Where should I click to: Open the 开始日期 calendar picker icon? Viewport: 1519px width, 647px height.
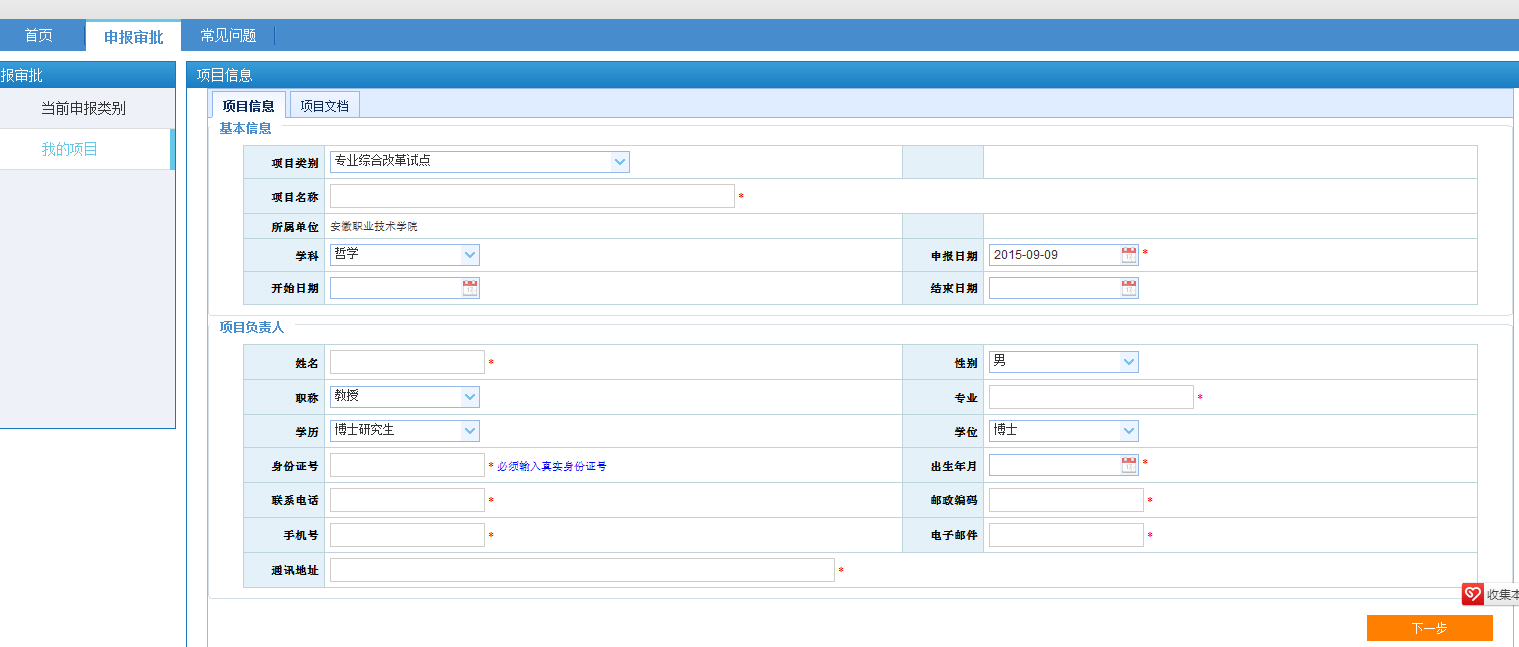470,289
